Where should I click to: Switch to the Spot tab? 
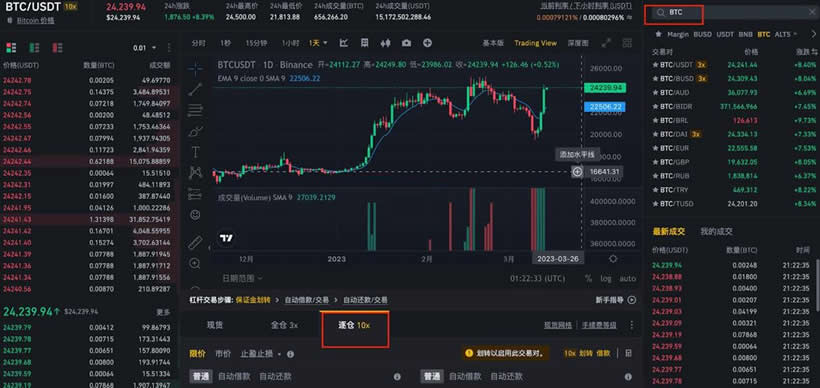pos(215,325)
